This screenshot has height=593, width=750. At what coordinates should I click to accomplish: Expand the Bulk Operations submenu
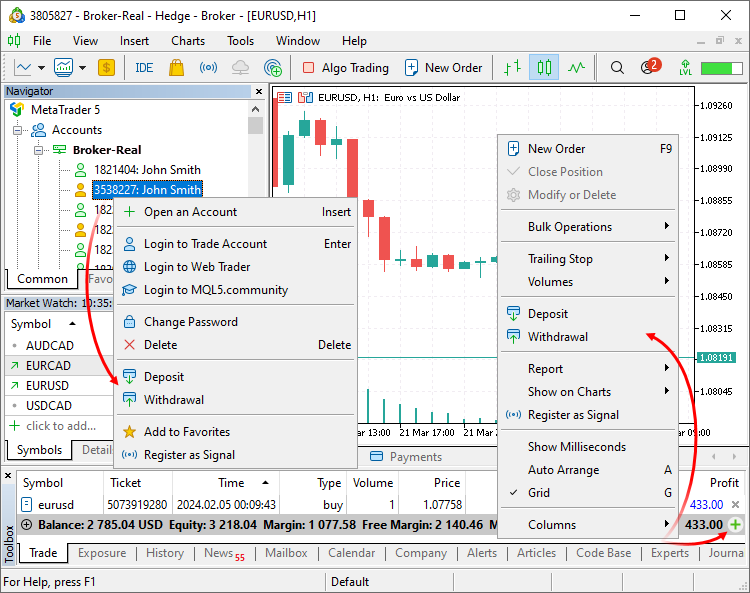589,227
